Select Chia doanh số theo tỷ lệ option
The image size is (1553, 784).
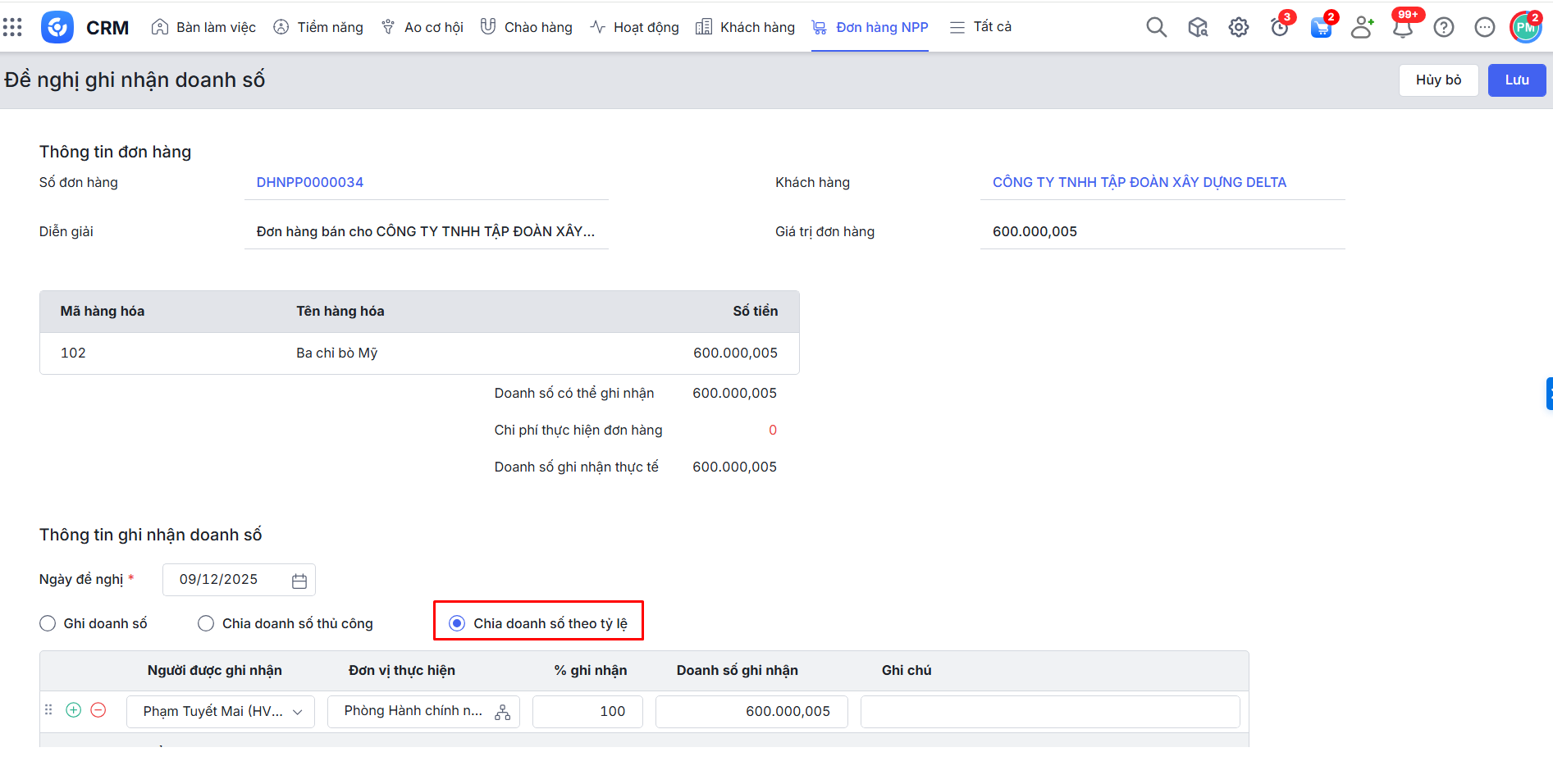457,623
